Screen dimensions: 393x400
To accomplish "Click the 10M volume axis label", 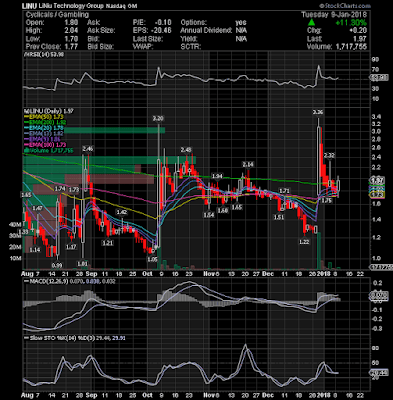I will [15, 258].
